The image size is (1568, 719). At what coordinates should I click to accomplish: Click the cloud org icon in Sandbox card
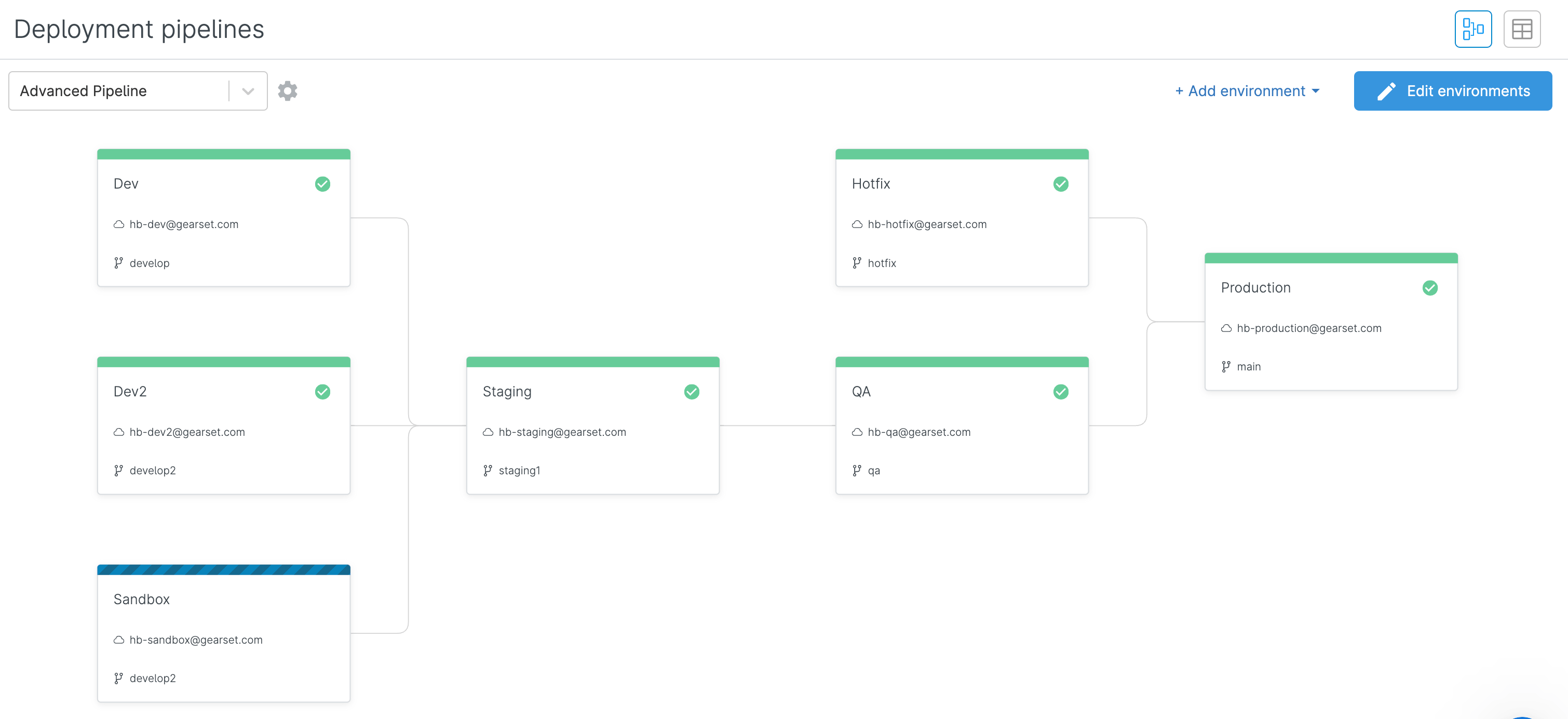pyautogui.click(x=119, y=640)
